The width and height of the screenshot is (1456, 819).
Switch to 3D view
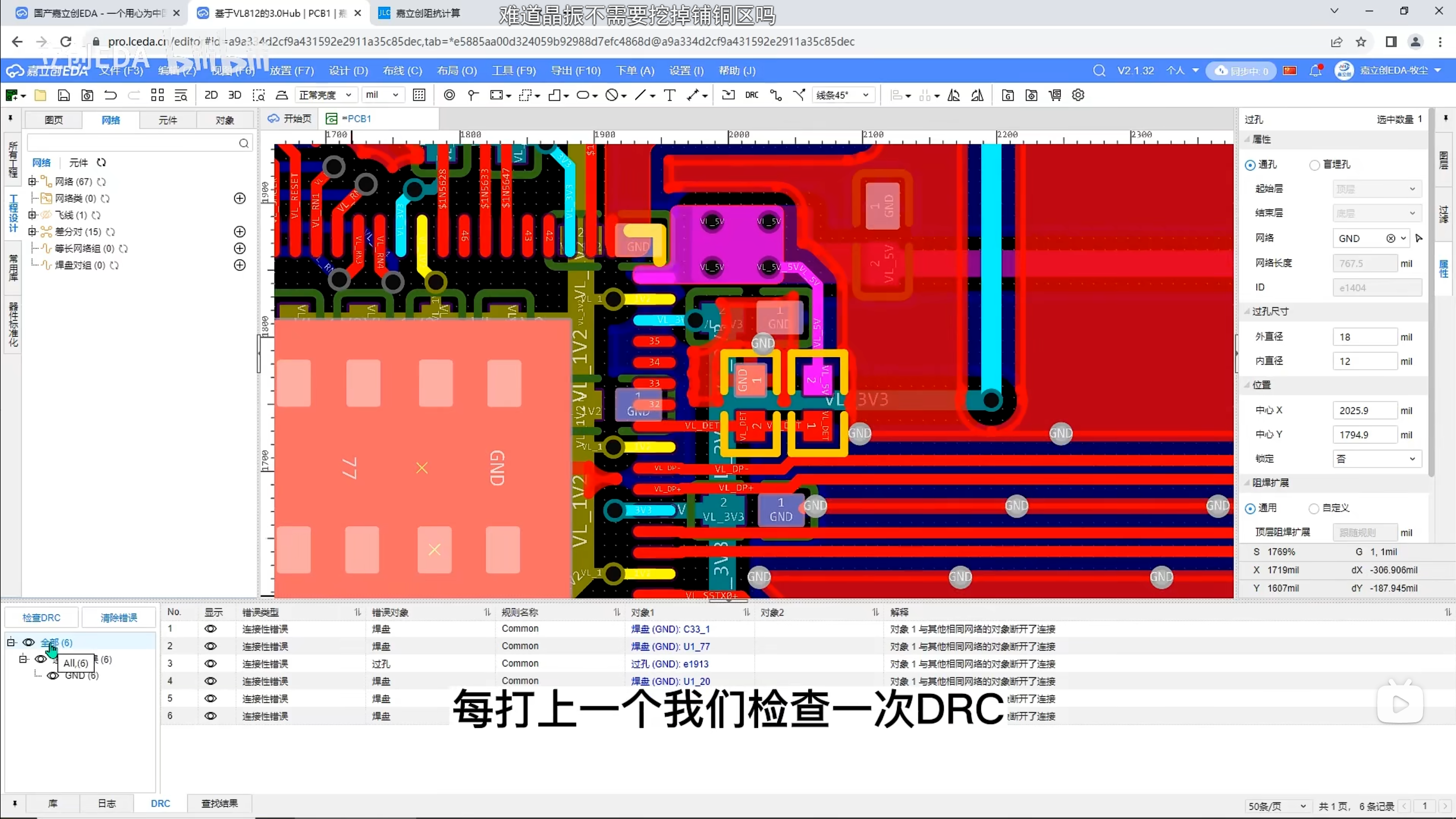(x=234, y=95)
